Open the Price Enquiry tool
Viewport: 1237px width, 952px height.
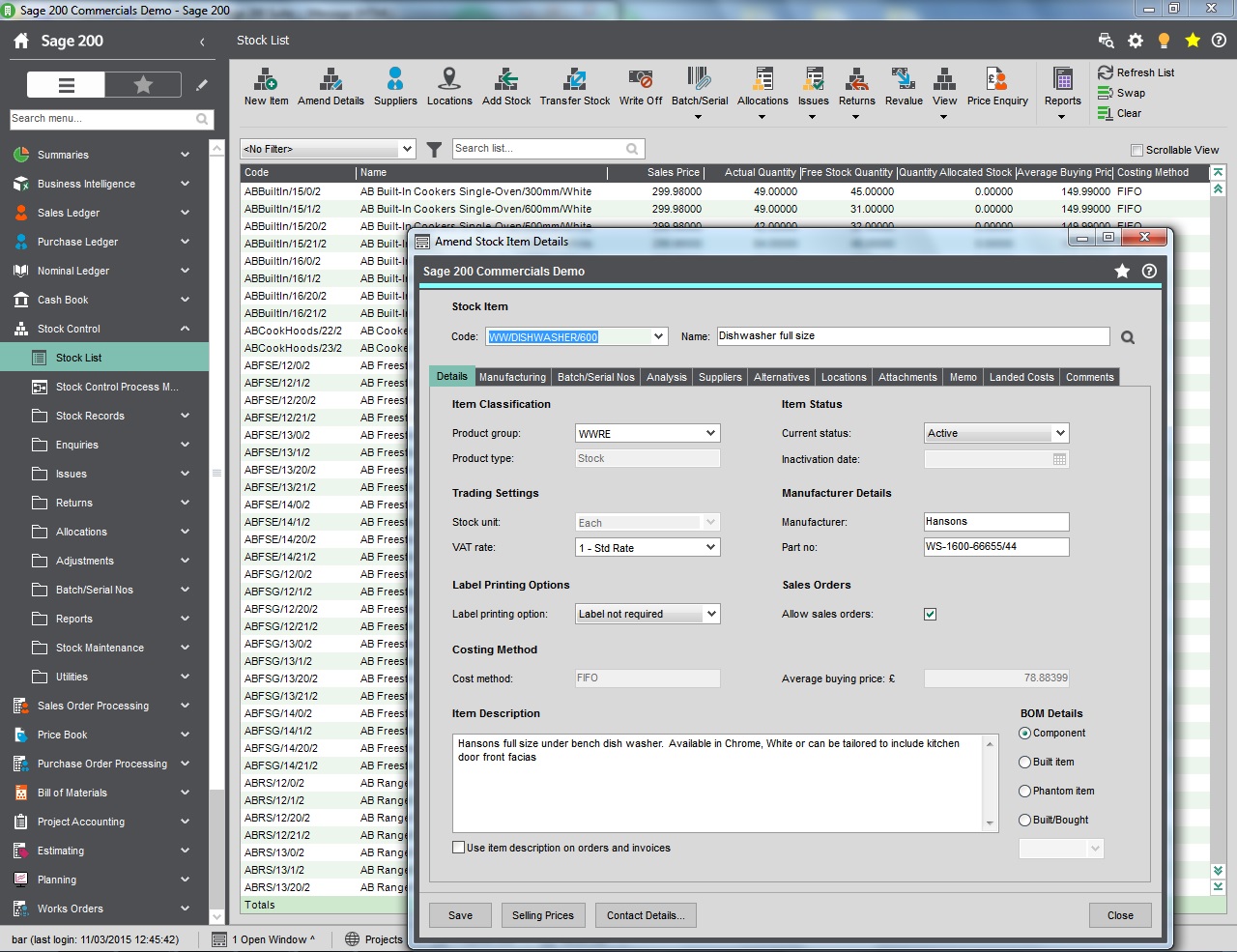pos(996,87)
